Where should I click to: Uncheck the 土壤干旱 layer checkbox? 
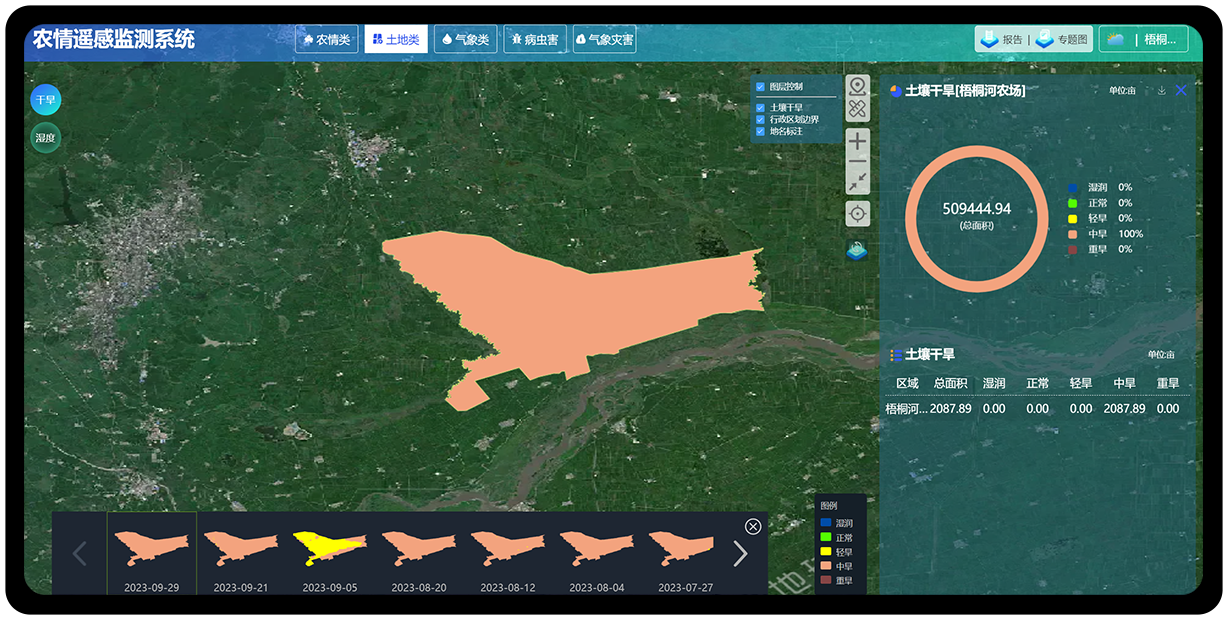761,107
